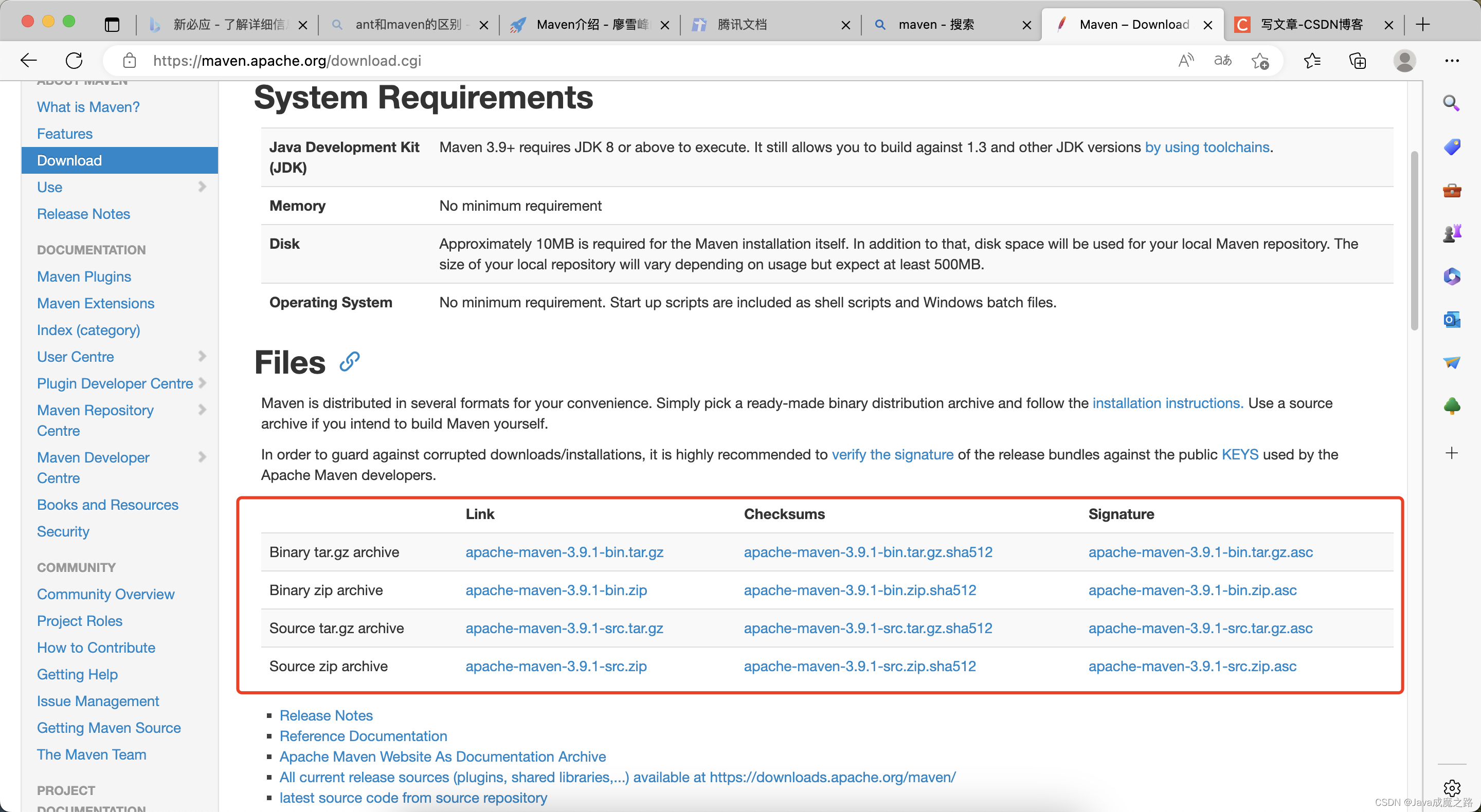Reload the Maven download page
Screen dimensions: 1481x812
[74, 60]
